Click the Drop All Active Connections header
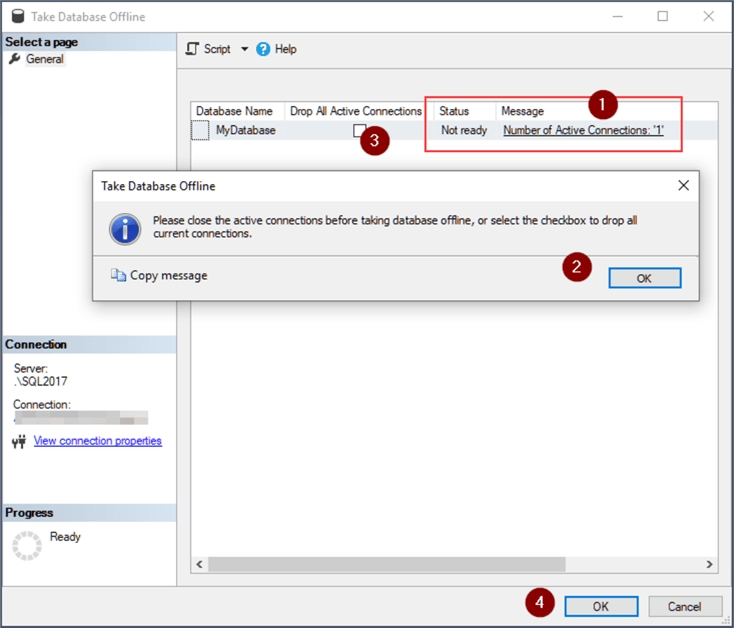This screenshot has height=628, width=734. point(356,111)
